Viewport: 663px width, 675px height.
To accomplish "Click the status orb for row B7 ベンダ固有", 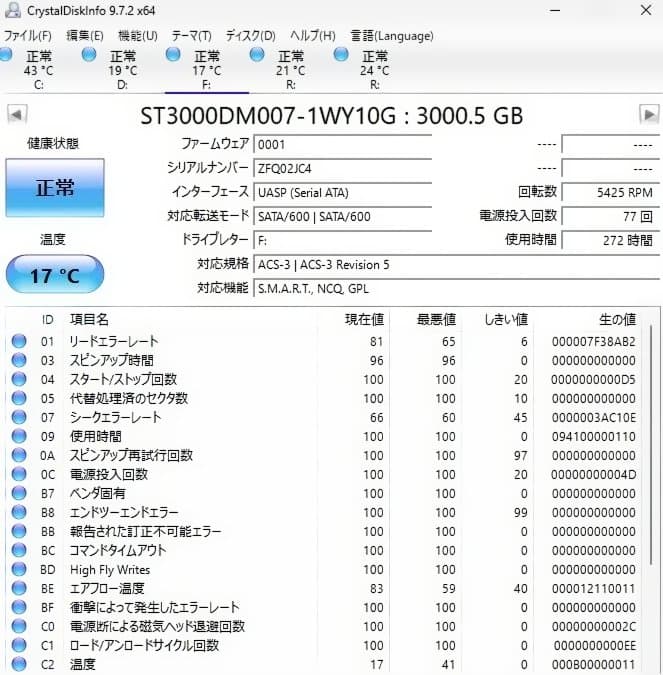I will (19, 493).
